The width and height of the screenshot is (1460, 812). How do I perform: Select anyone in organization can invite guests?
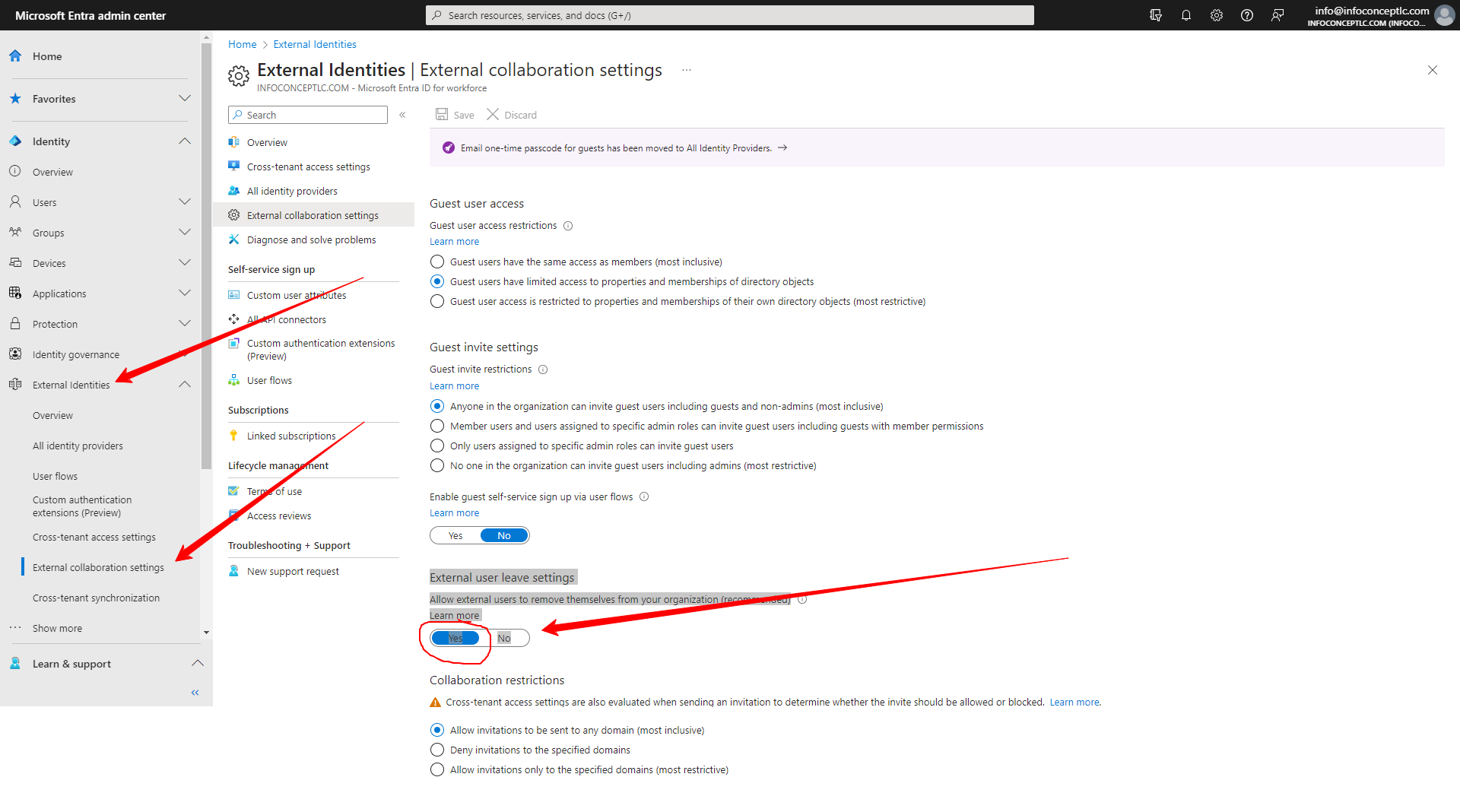click(437, 406)
